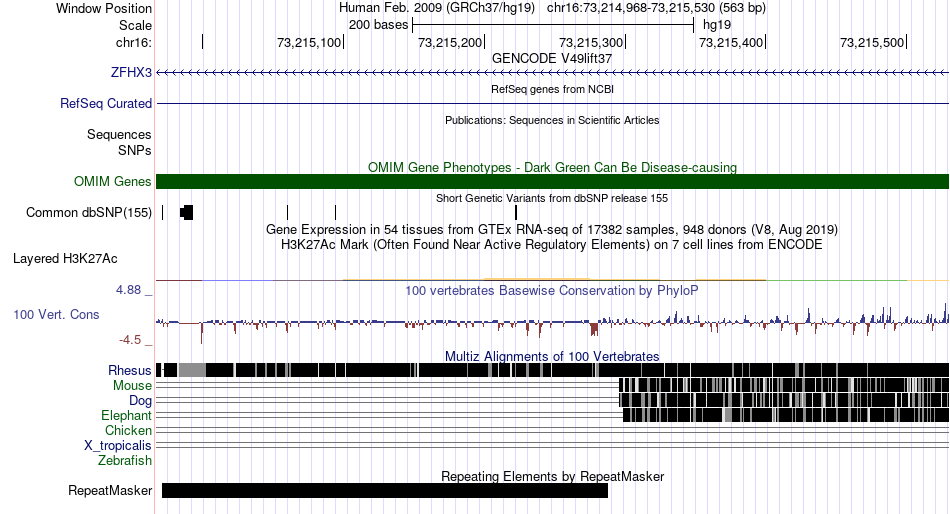This screenshot has height=514, width=950.
Task: Click the 73,215,500 ruler position
Action: click(872, 42)
